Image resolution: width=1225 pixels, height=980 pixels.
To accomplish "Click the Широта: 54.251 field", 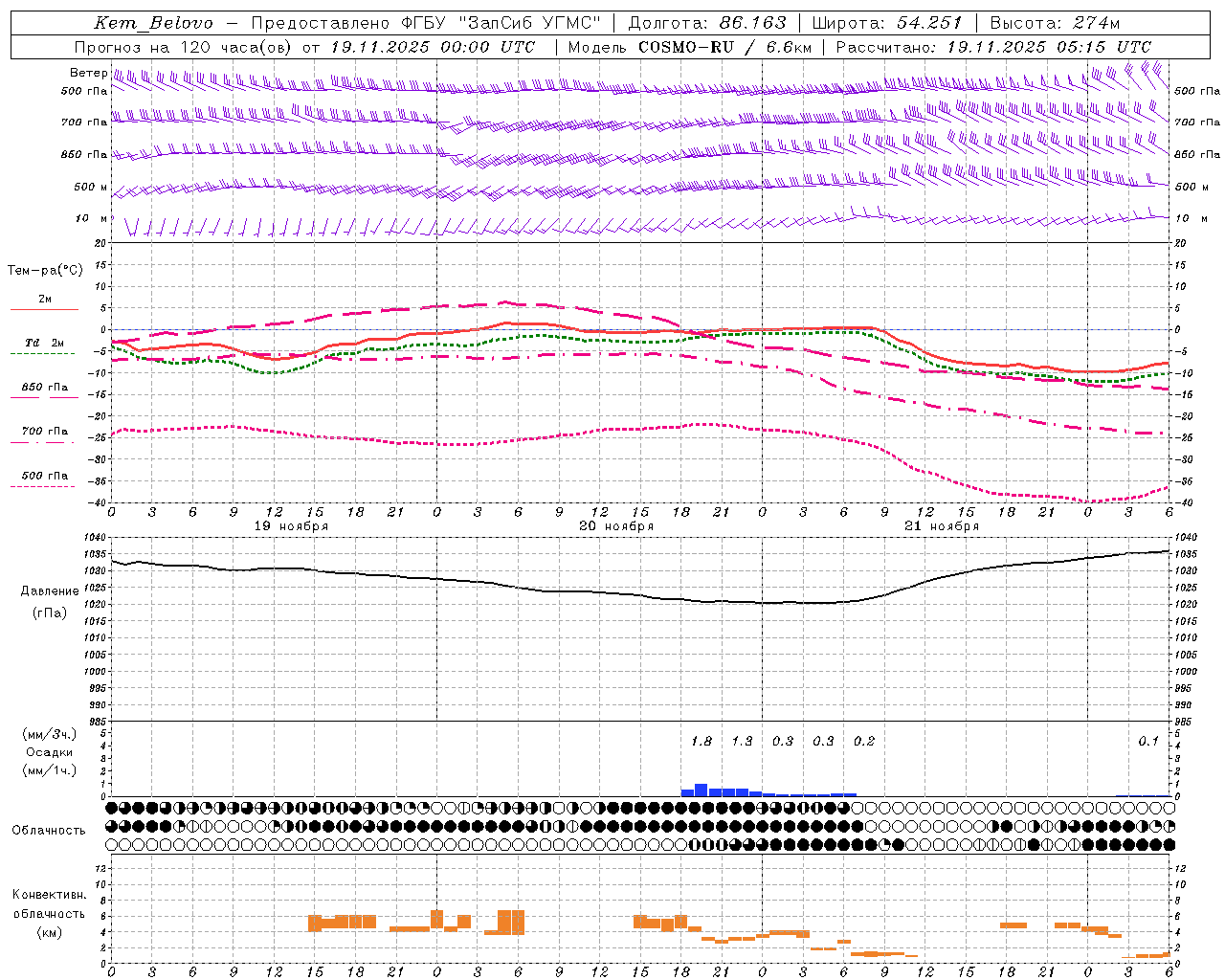I will click(x=886, y=23).
